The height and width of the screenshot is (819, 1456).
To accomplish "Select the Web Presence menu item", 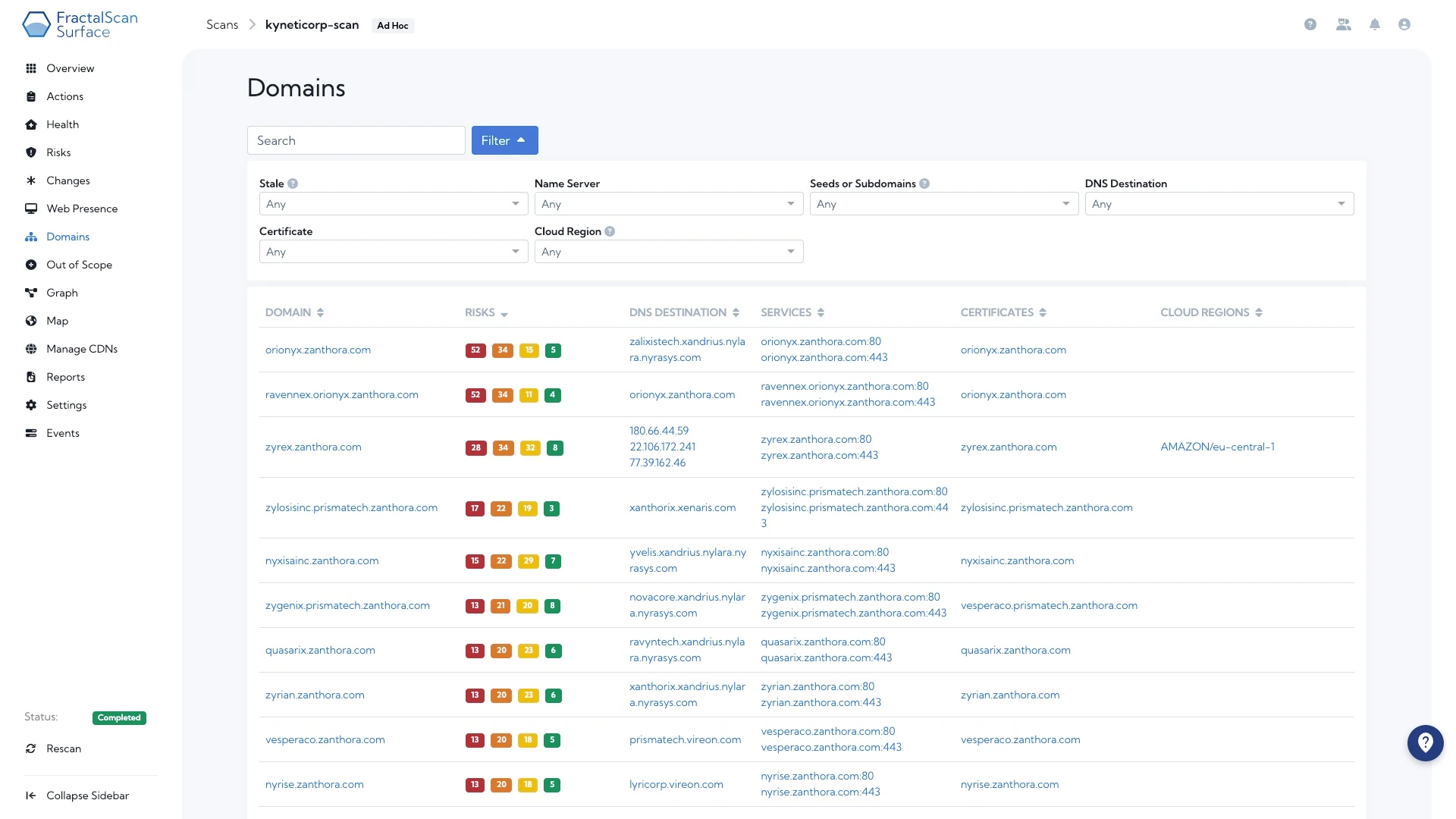I will (82, 207).
